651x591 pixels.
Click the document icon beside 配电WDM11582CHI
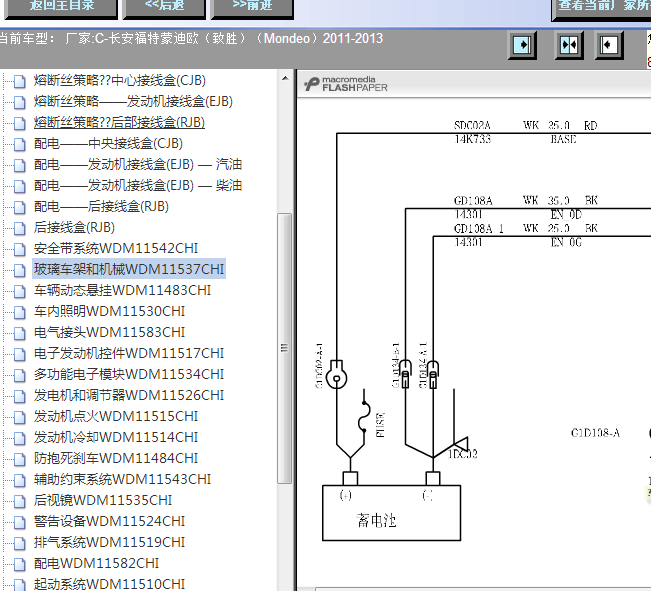(x=19, y=565)
